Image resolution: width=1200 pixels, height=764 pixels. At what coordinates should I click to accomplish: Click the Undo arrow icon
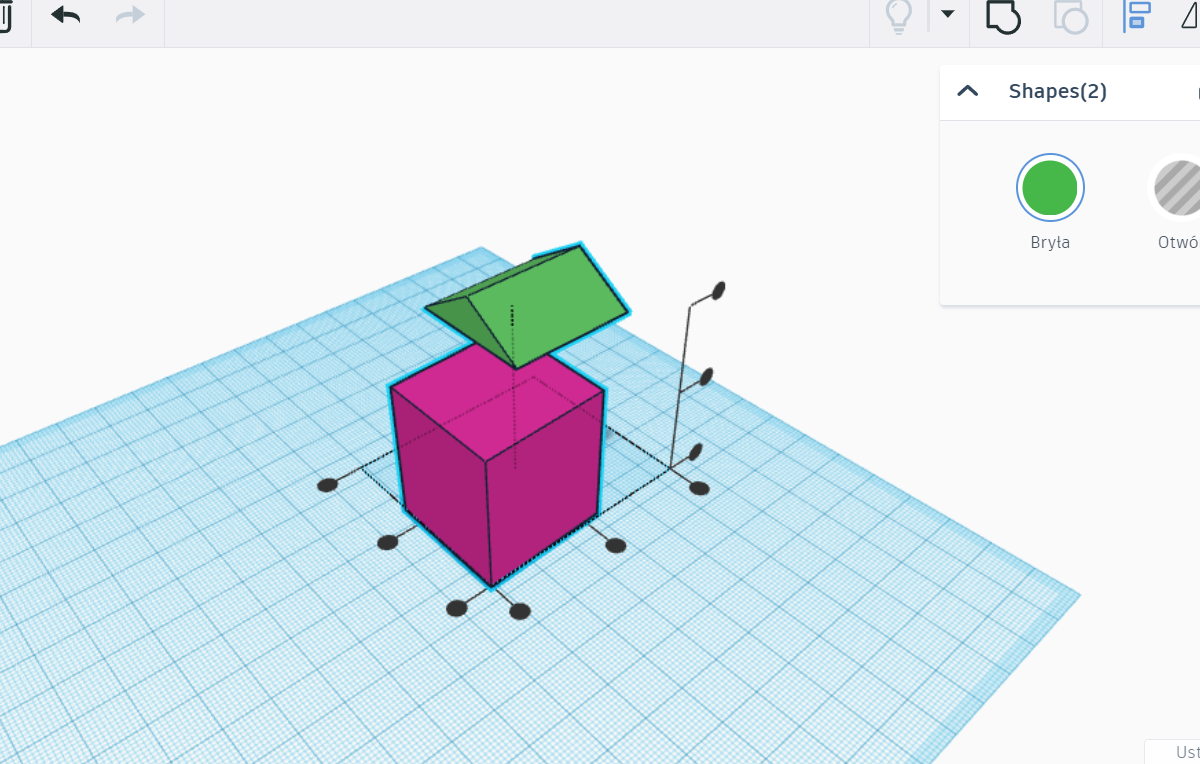point(66,15)
